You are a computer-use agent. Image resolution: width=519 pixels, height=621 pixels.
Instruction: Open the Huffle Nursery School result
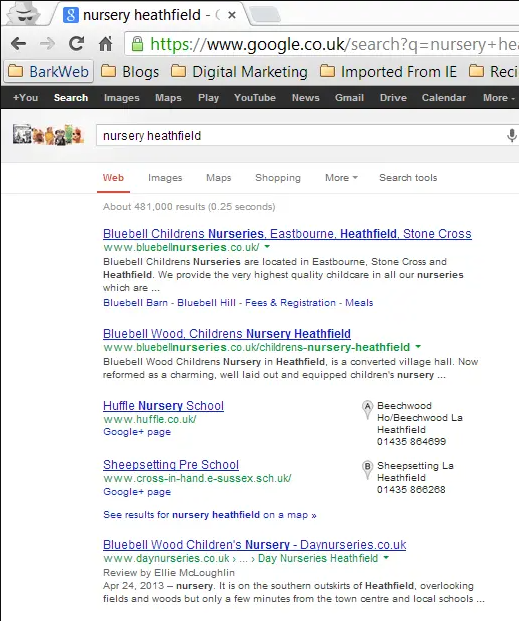coord(163,406)
